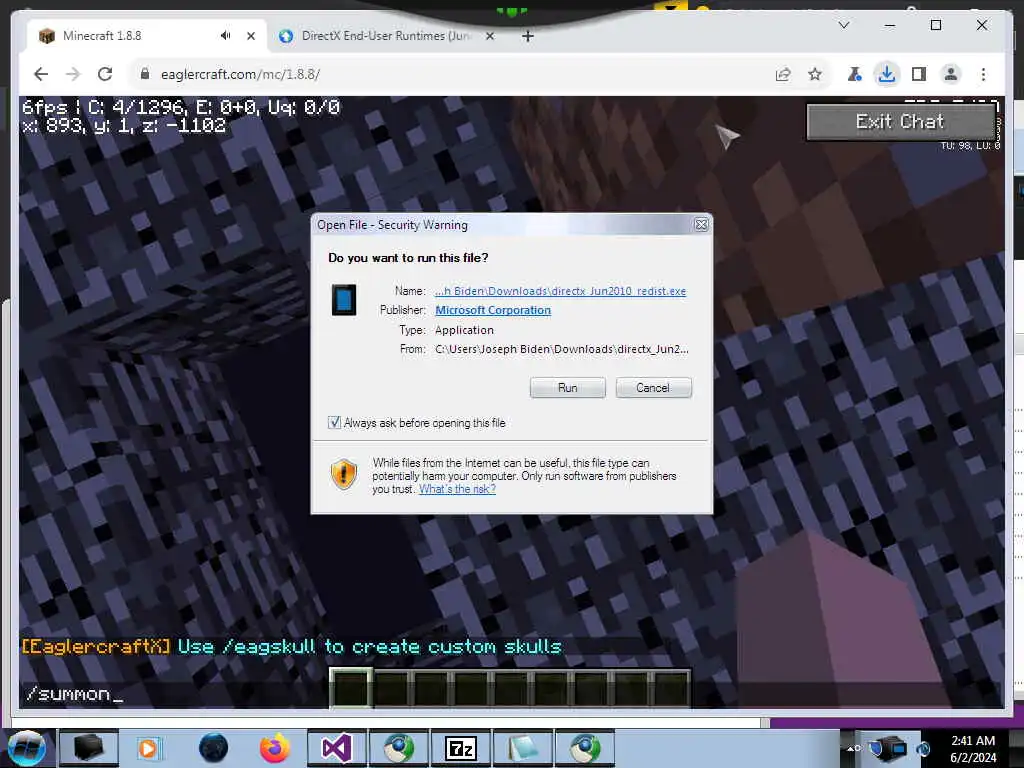
Task: Open the Microsoft Corporation publisher link
Action: coord(493,310)
